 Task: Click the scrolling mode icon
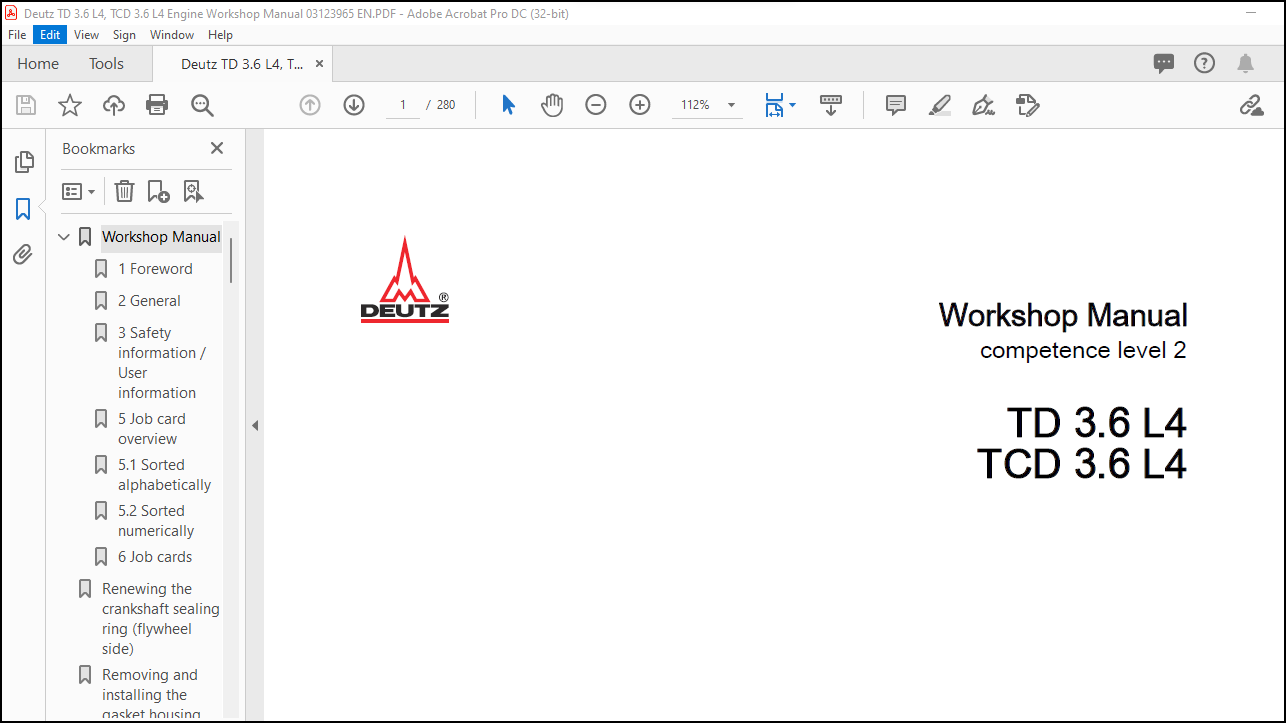(831, 105)
